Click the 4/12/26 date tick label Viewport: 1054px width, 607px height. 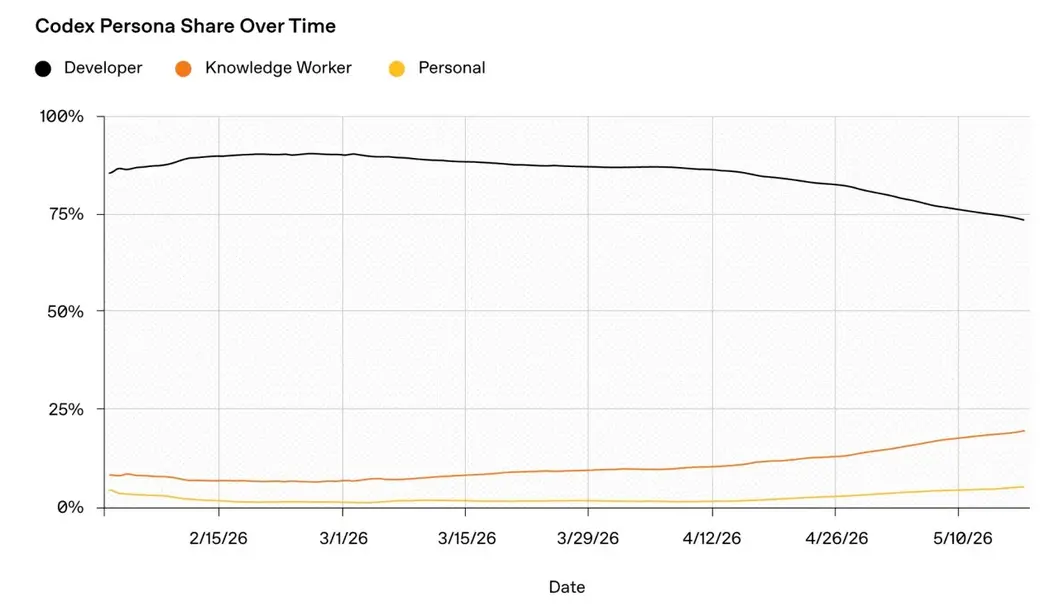click(712, 538)
